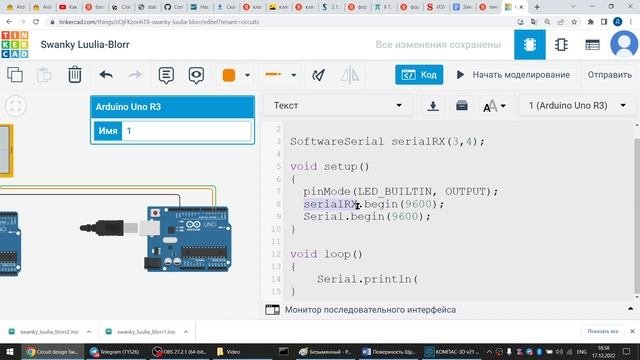The height and width of the screenshot is (360, 640).
Task: Click the Arduino Uno board on canvas
Action: click(x=188, y=239)
